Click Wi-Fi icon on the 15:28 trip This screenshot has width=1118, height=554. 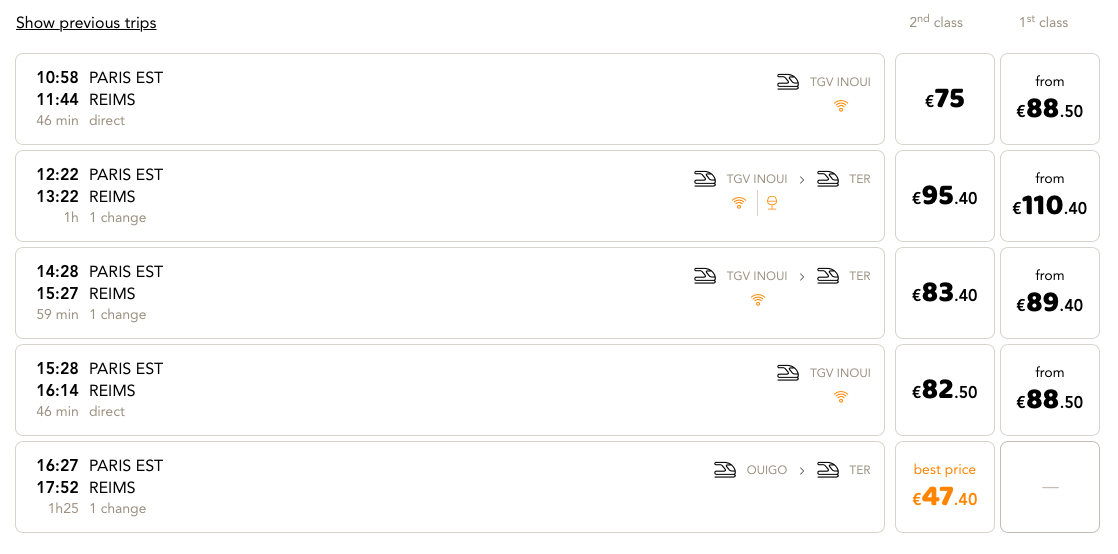pos(841,396)
